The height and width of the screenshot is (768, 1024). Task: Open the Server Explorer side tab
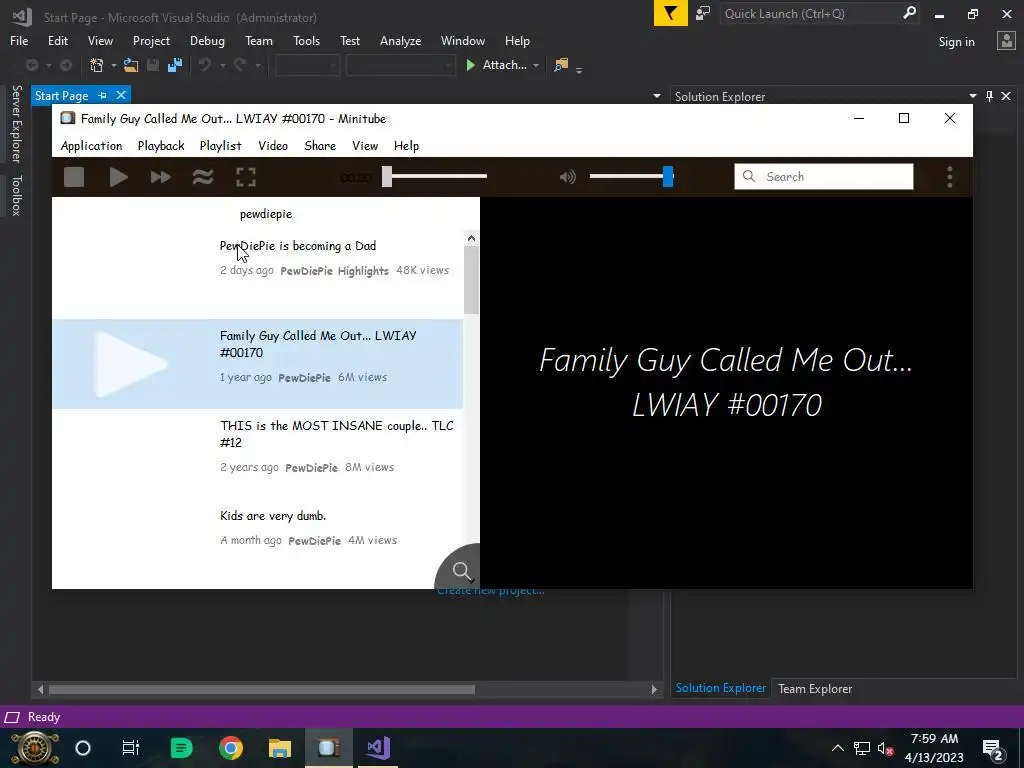[x=16, y=123]
